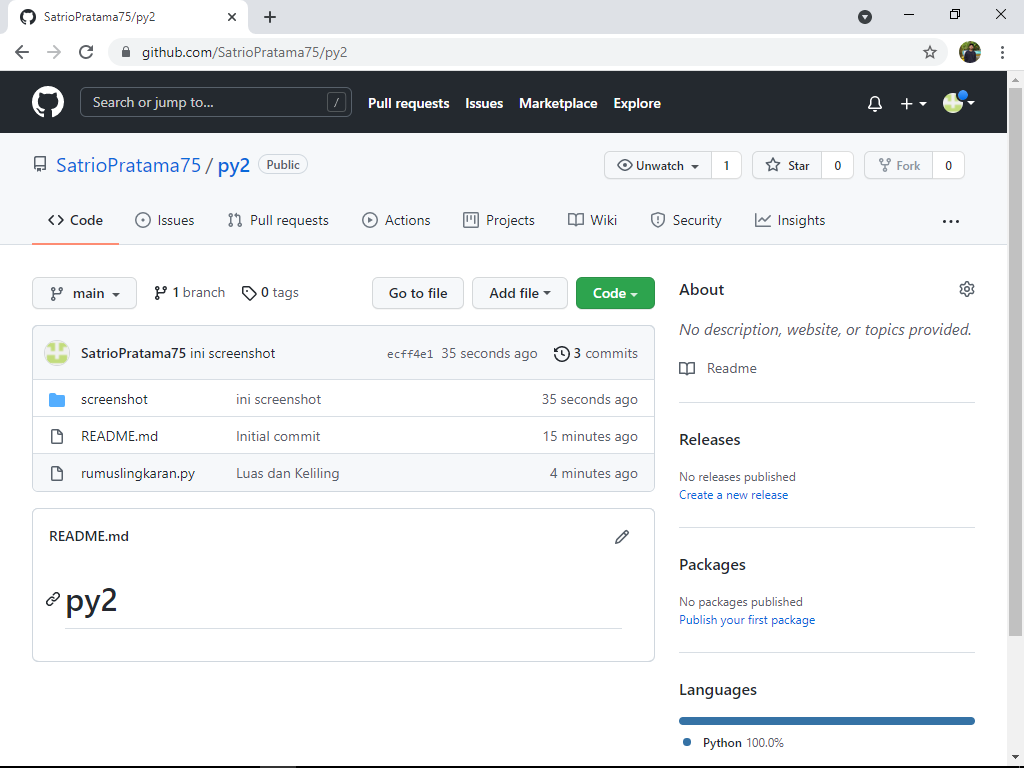Screen dimensions: 1024x768
Task: Close the SatrioPratama75/py2 tab
Action: coord(232,17)
